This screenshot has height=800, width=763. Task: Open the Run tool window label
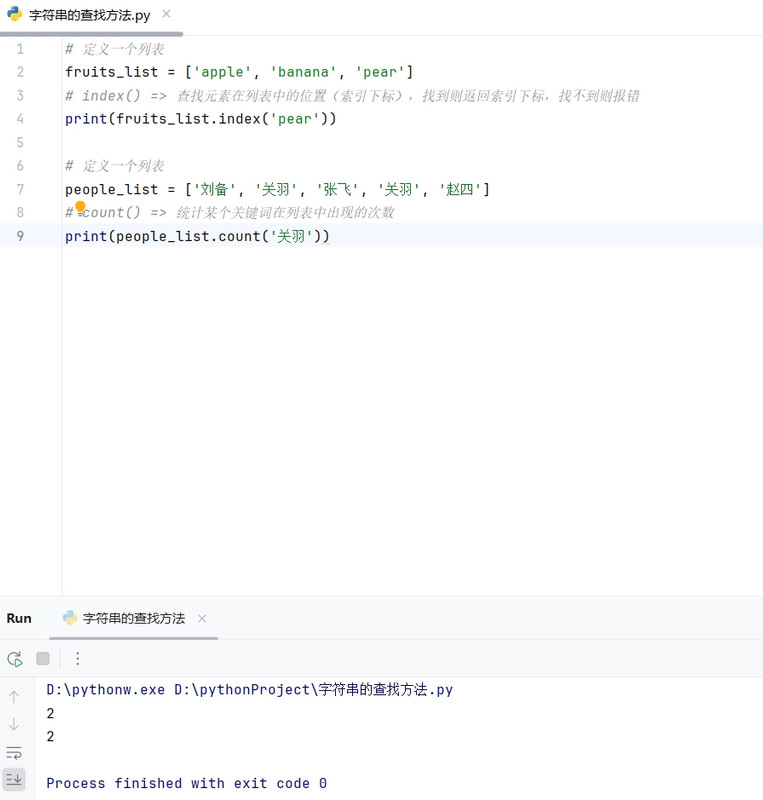point(19,618)
